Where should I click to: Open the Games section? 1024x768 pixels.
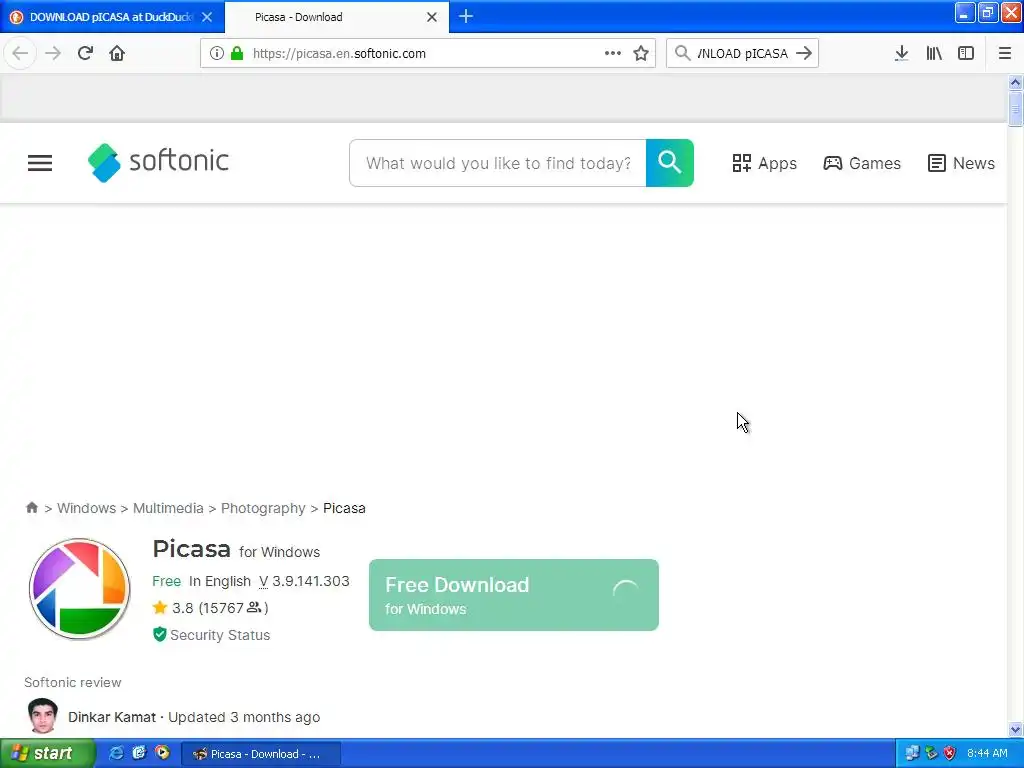[861, 163]
